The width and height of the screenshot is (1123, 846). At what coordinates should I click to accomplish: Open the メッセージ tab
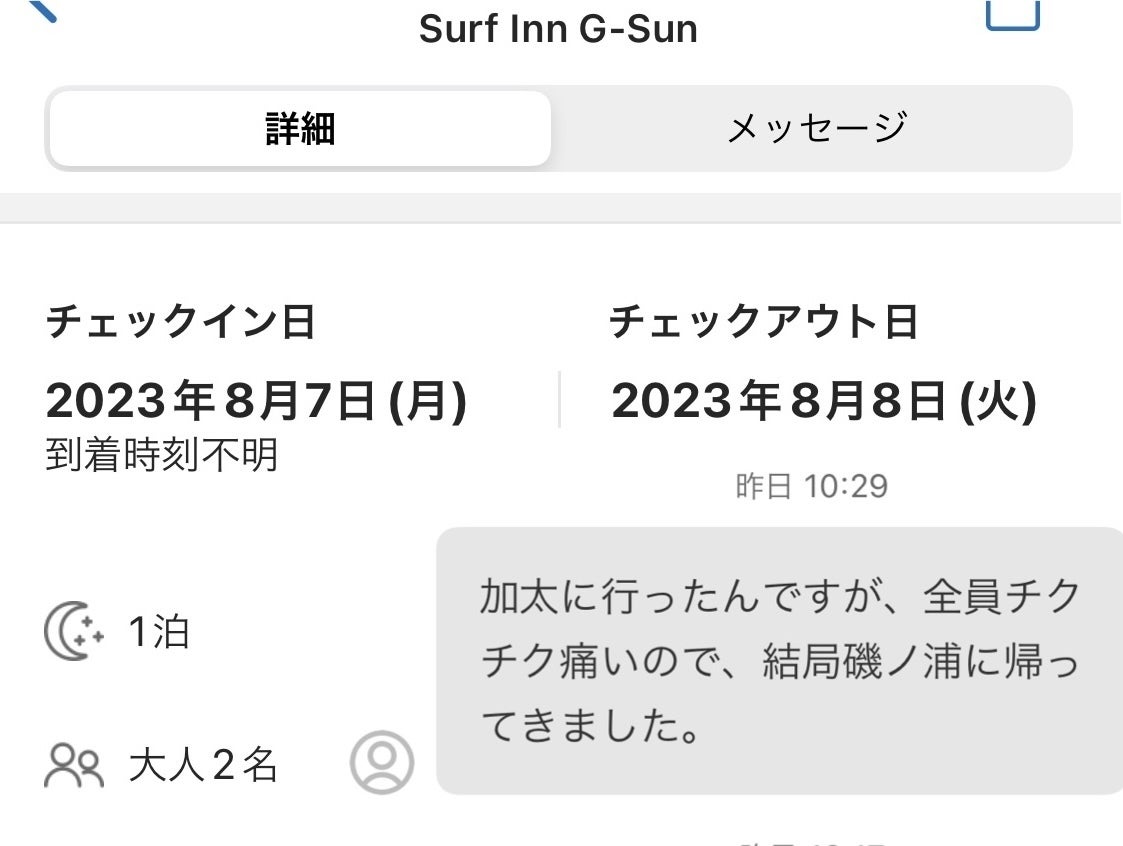coord(815,129)
